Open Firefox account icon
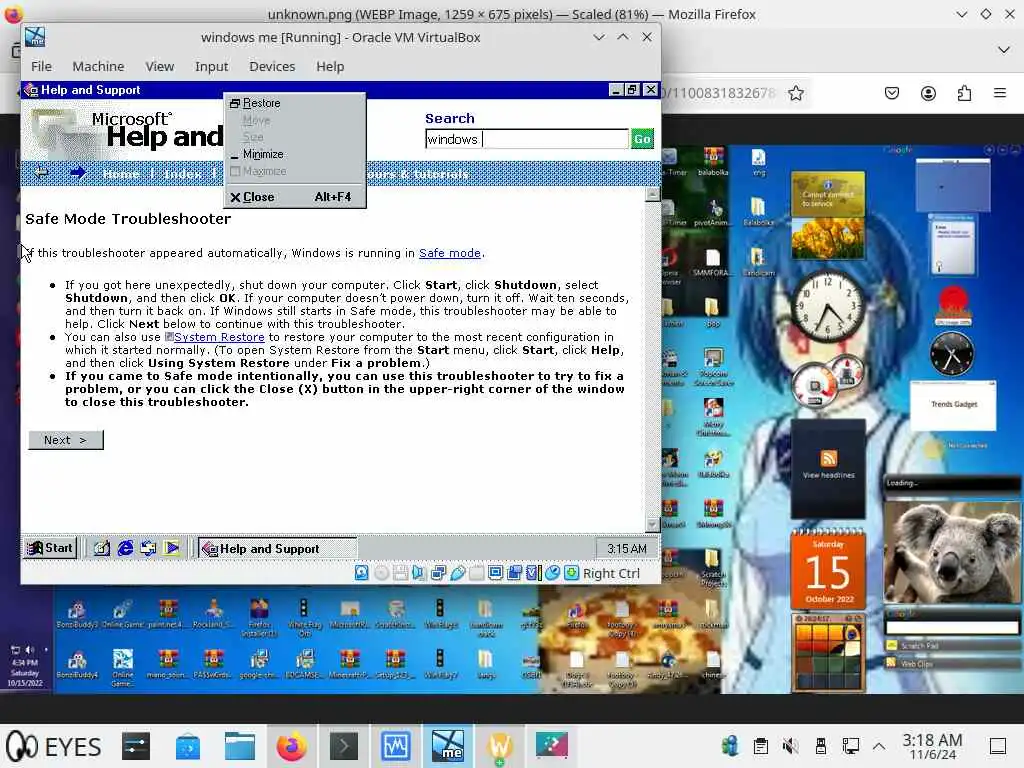This screenshot has height=768, width=1024. 928,93
